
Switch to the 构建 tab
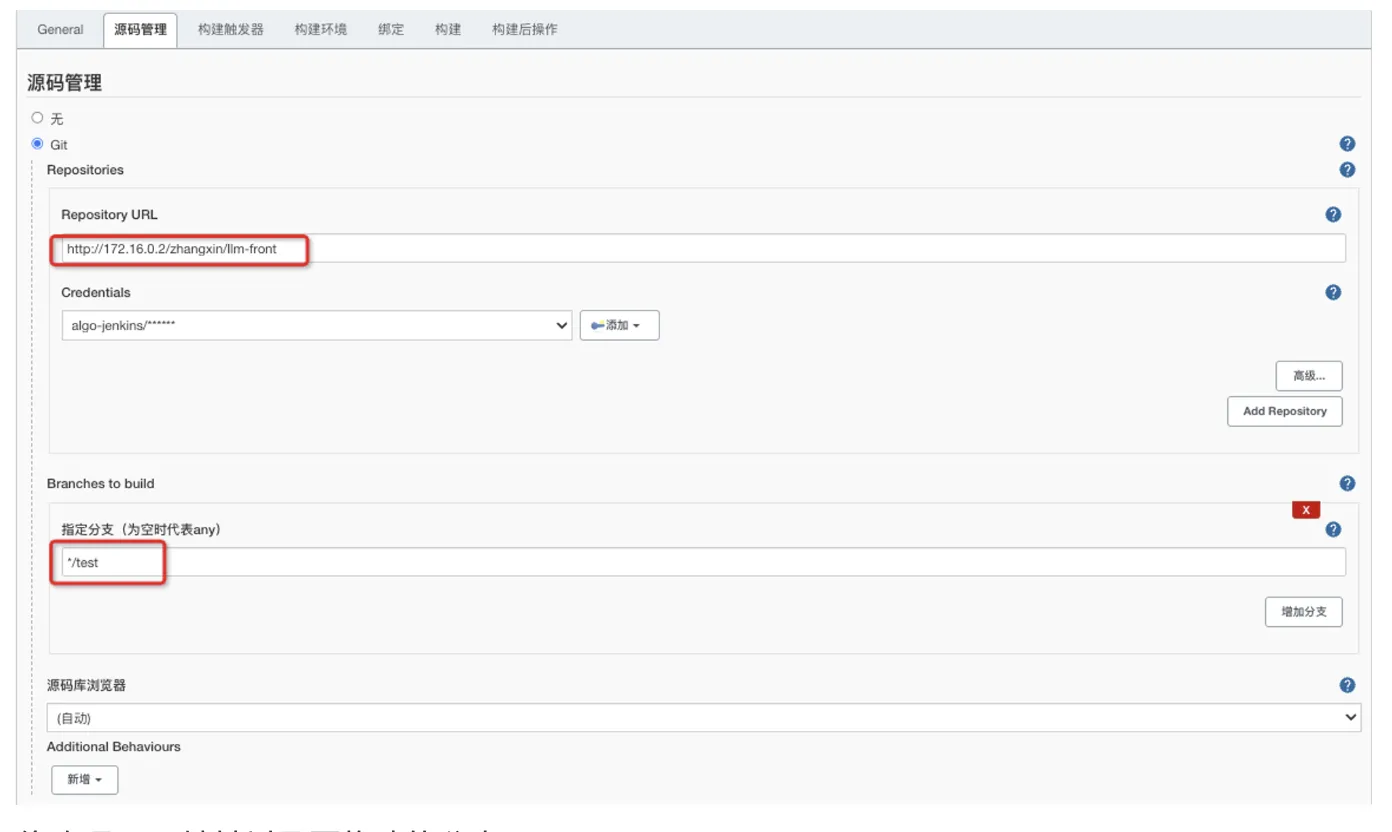tap(448, 30)
